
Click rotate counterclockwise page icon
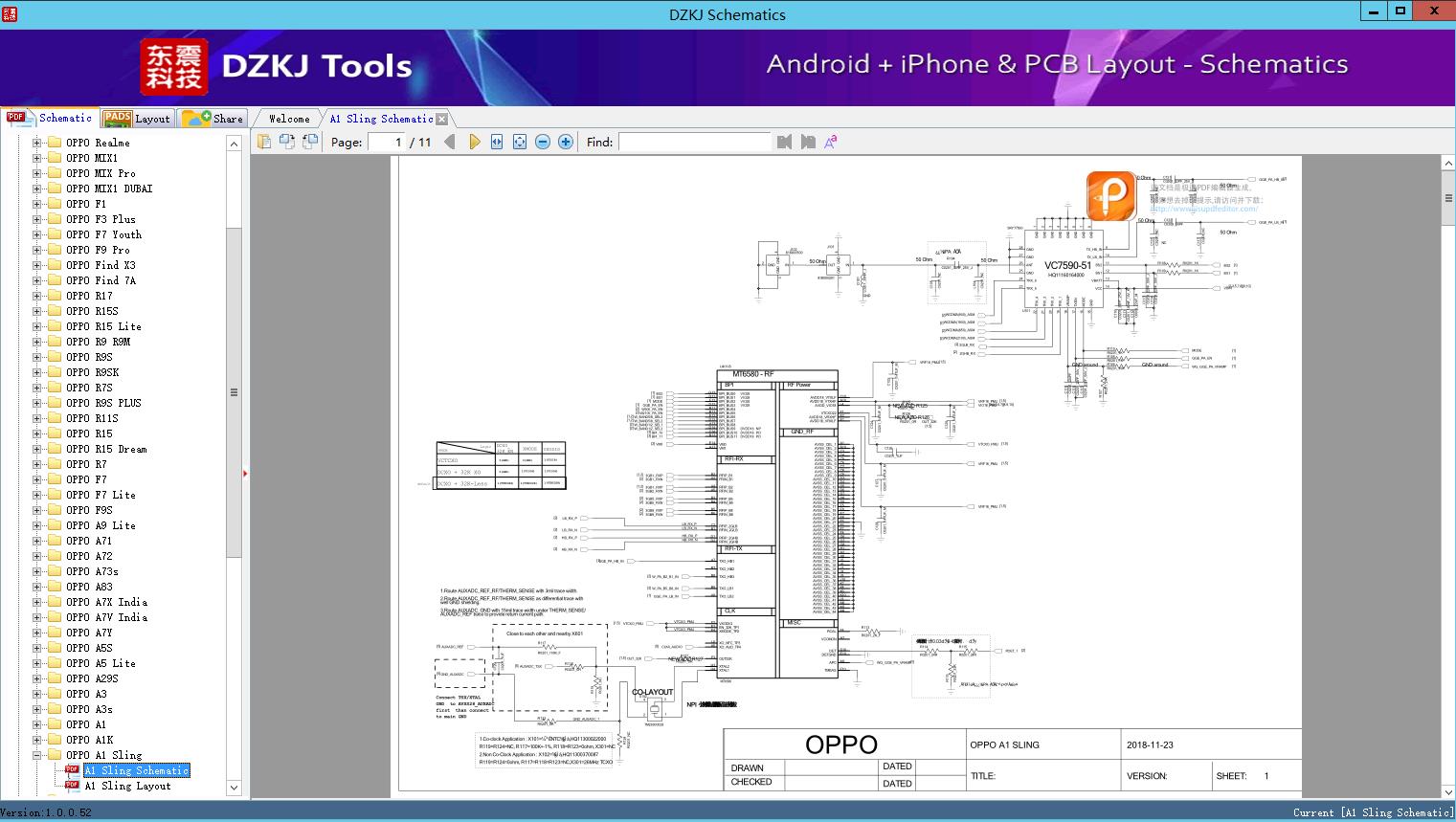click(286, 142)
